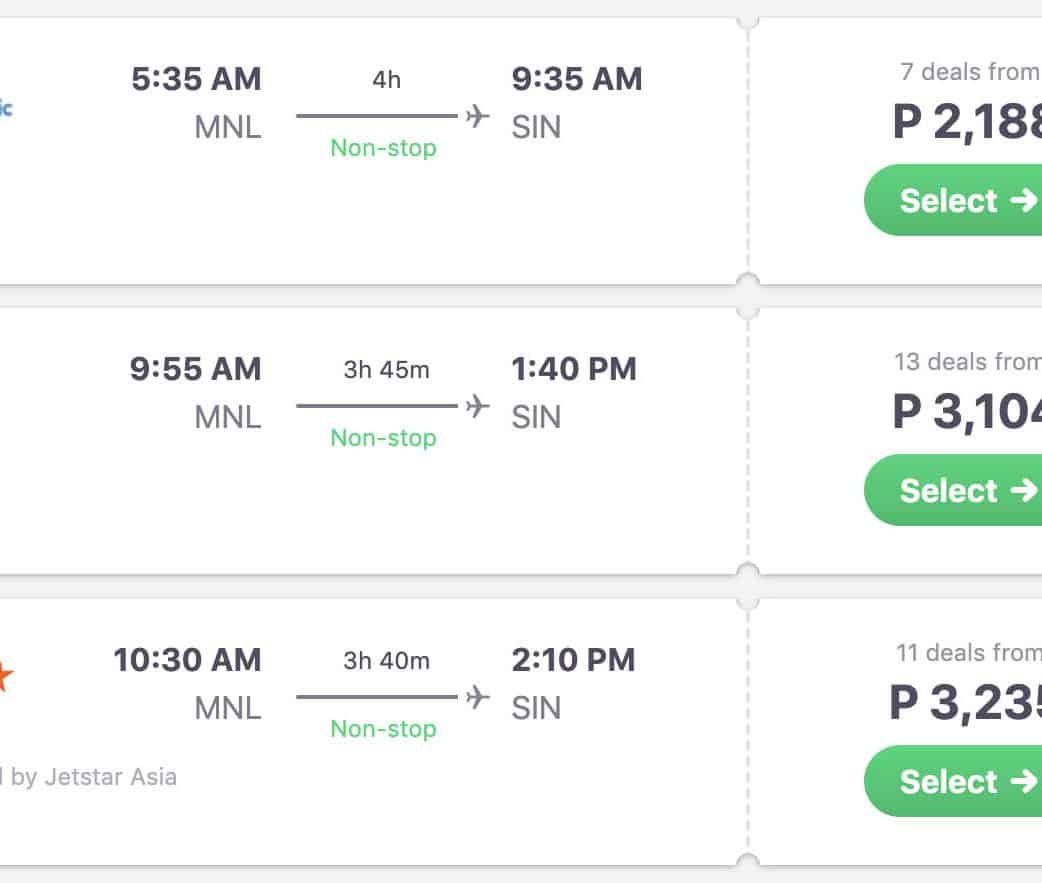
Task: Click the 3h 40m flight duration
Action: [x=386, y=660]
